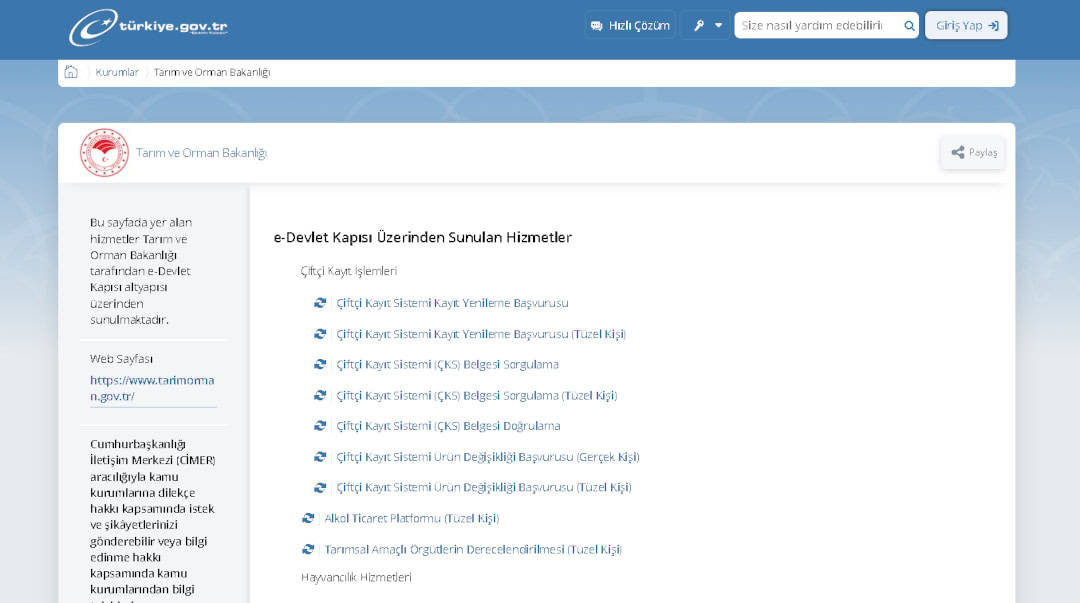The width and height of the screenshot is (1080, 603).
Task: Click the speech bubble icon beside Hızlı Çözüm
Action: click(x=597, y=25)
